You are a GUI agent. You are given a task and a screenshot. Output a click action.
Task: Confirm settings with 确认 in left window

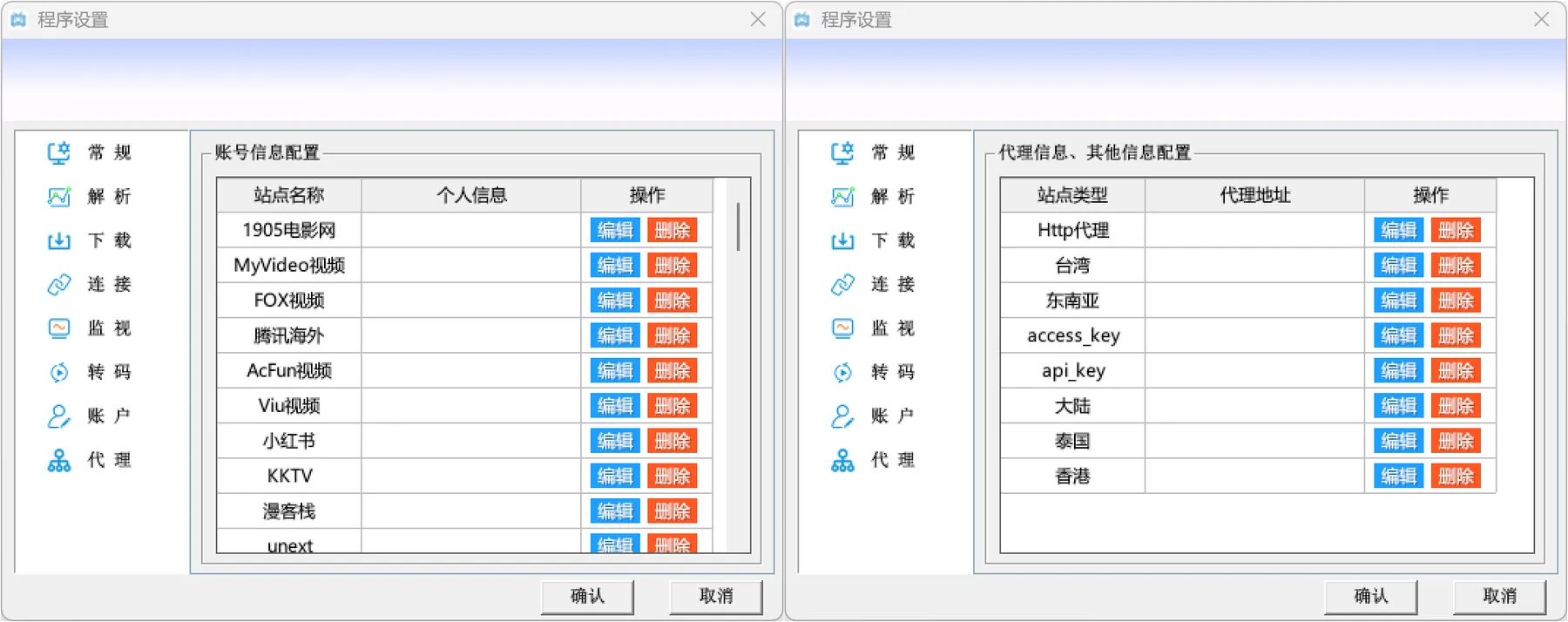587,596
